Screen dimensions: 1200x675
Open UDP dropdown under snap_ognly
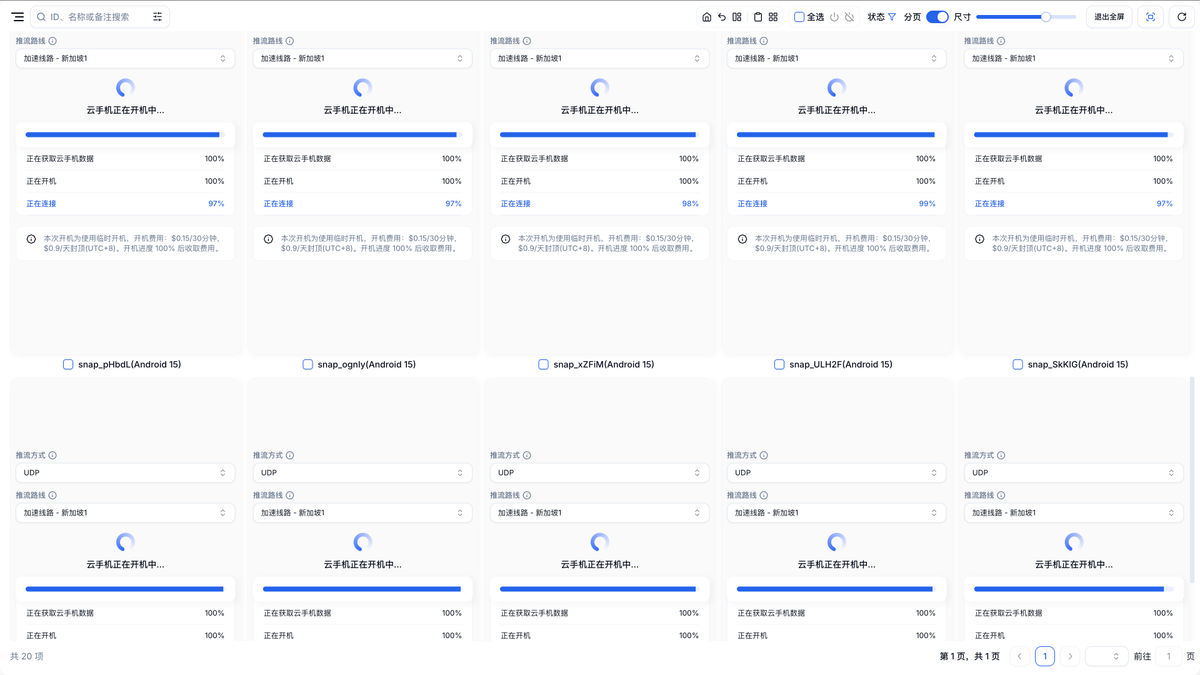coord(362,473)
